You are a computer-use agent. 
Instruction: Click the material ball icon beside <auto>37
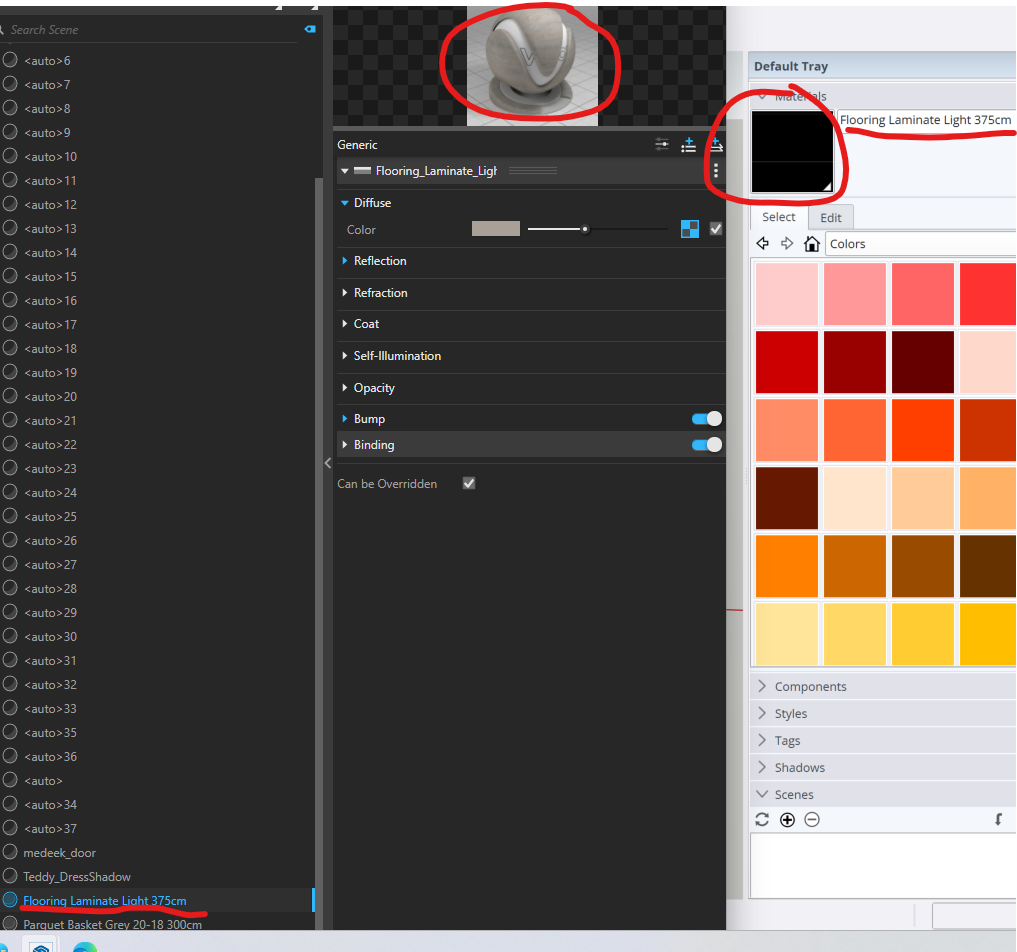pyautogui.click(x=10, y=828)
